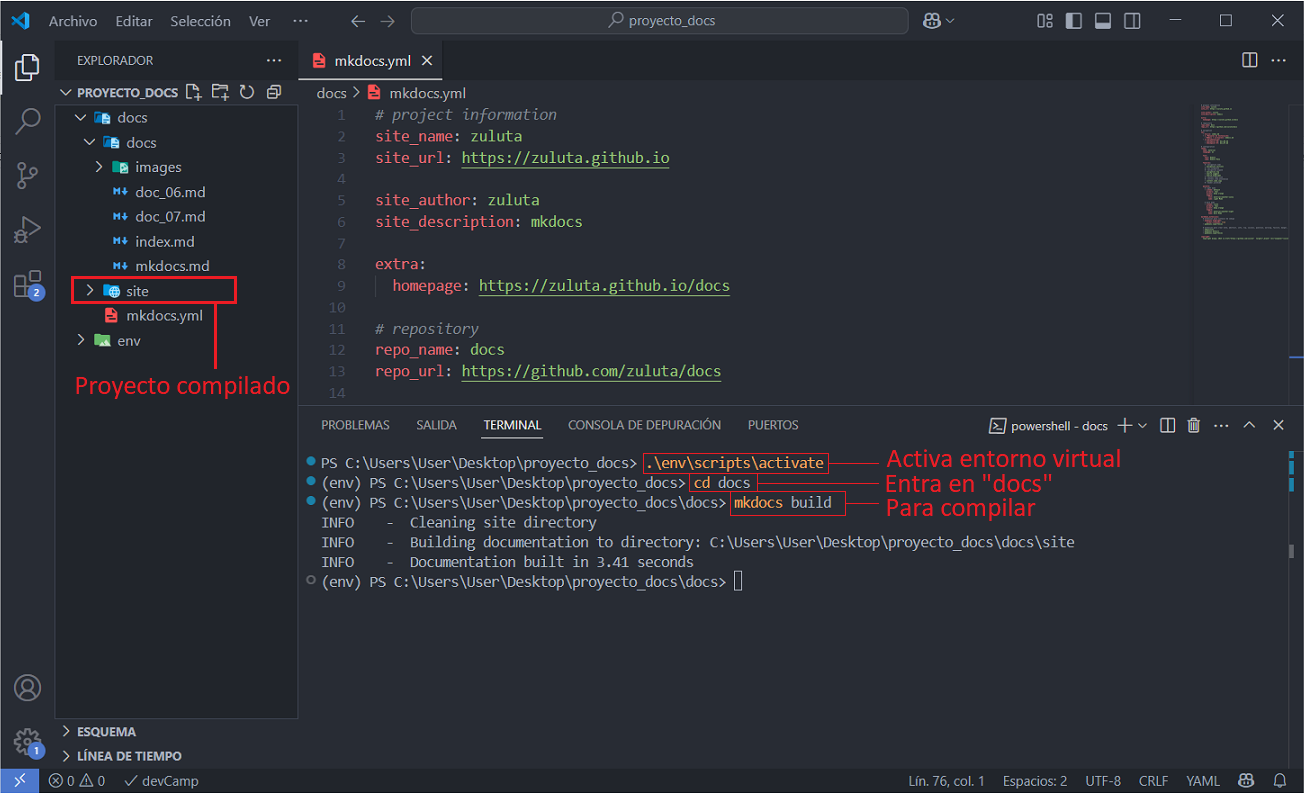Collapse all folders in Explorer
The height and width of the screenshot is (793, 1304).
pyautogui.click(x=274, y=92)
